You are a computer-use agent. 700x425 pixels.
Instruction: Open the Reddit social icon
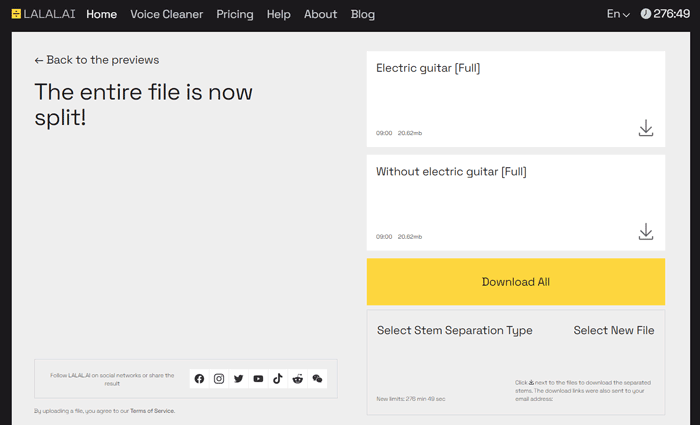(x=297, y=379)
